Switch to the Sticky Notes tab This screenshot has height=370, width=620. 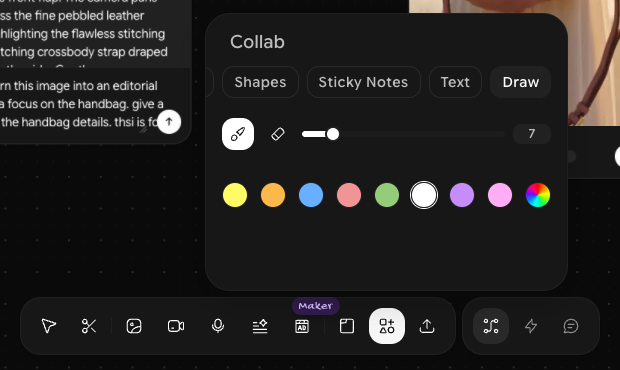tap(363, 82)
